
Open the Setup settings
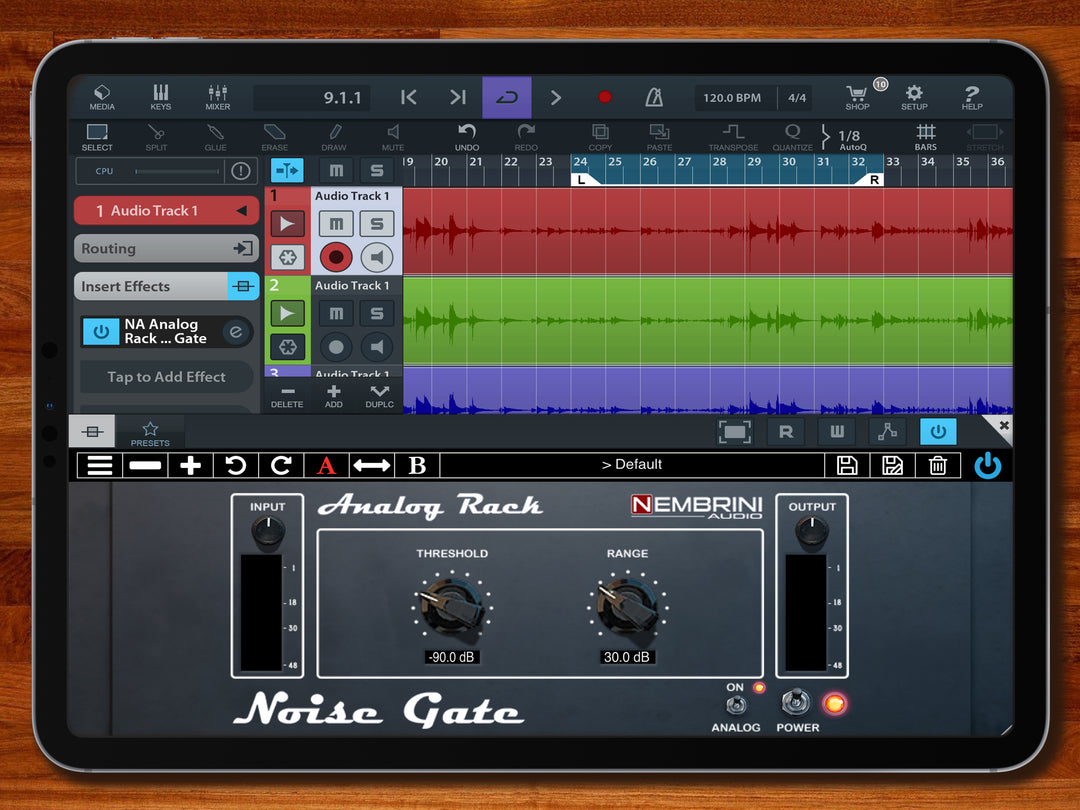point(914,97)
